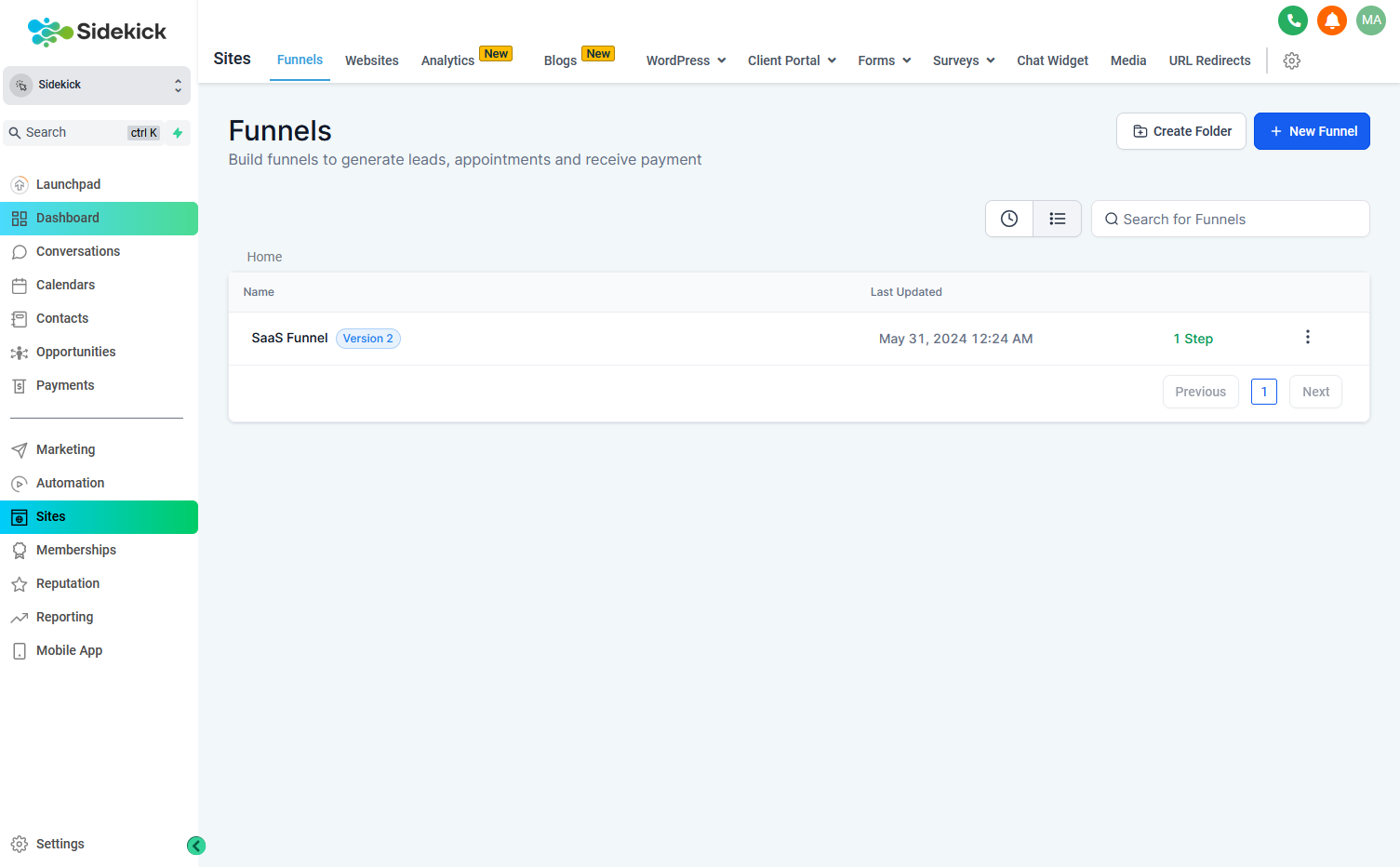1400x867 pixels.
Task: Open the orange notifications bell
Action: (1332, 20)
